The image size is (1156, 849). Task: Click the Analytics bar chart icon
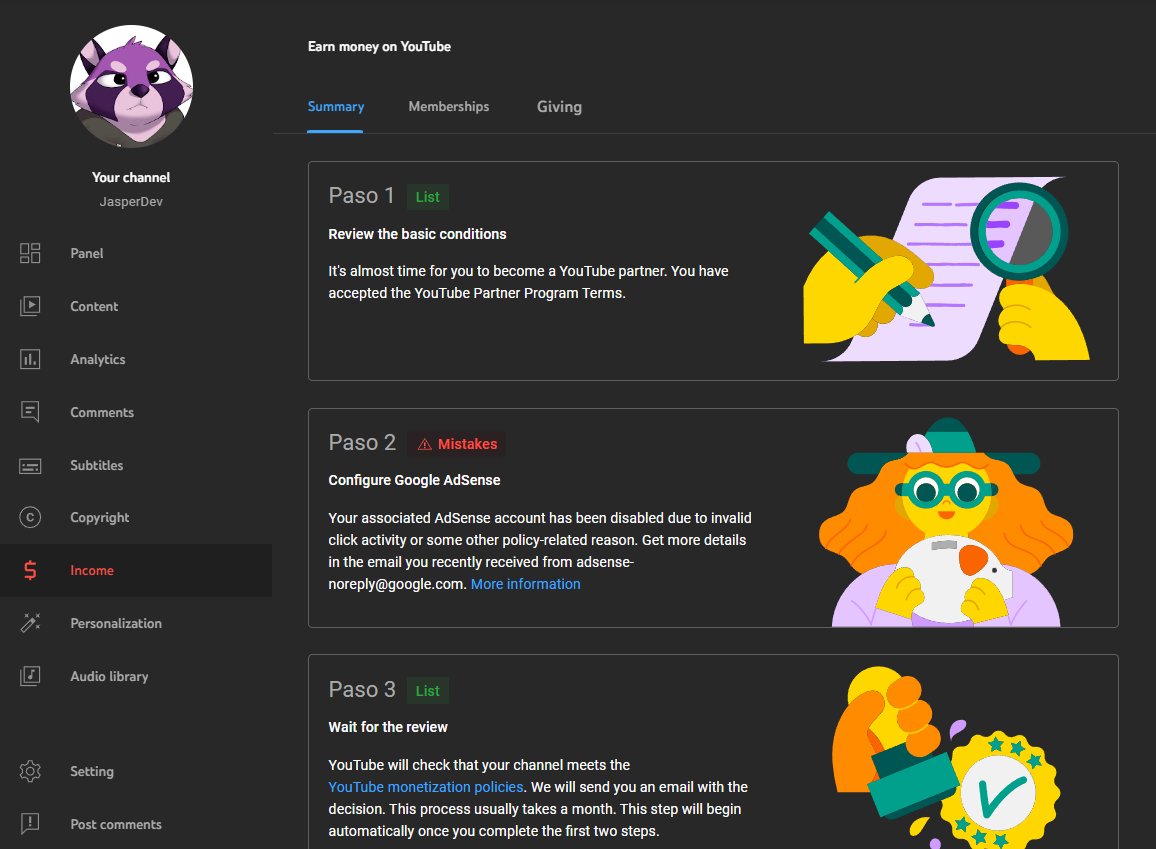(30, 359)
